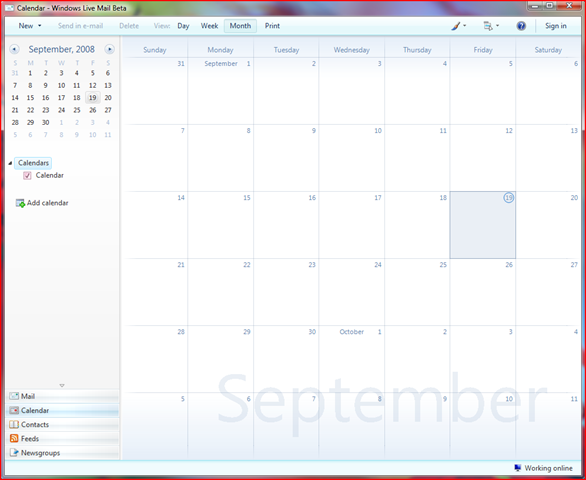Switch to Day view
This screenshot has height=480, width=586.
(183, 26)
